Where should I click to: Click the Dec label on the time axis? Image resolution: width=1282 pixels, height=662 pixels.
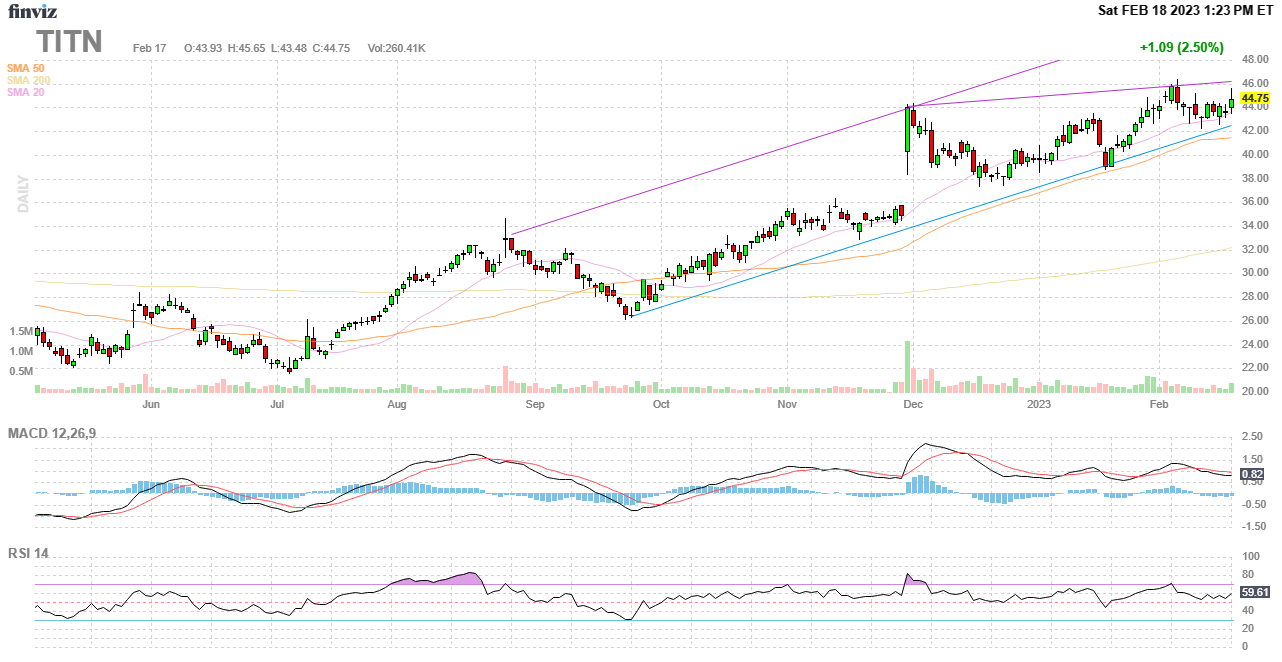pyautogui.click(x=911, y=405)
